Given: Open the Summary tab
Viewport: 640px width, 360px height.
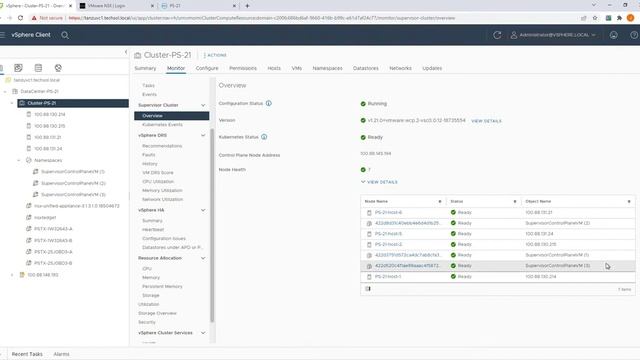Looking at the screenshot, I should pos(145,68).
